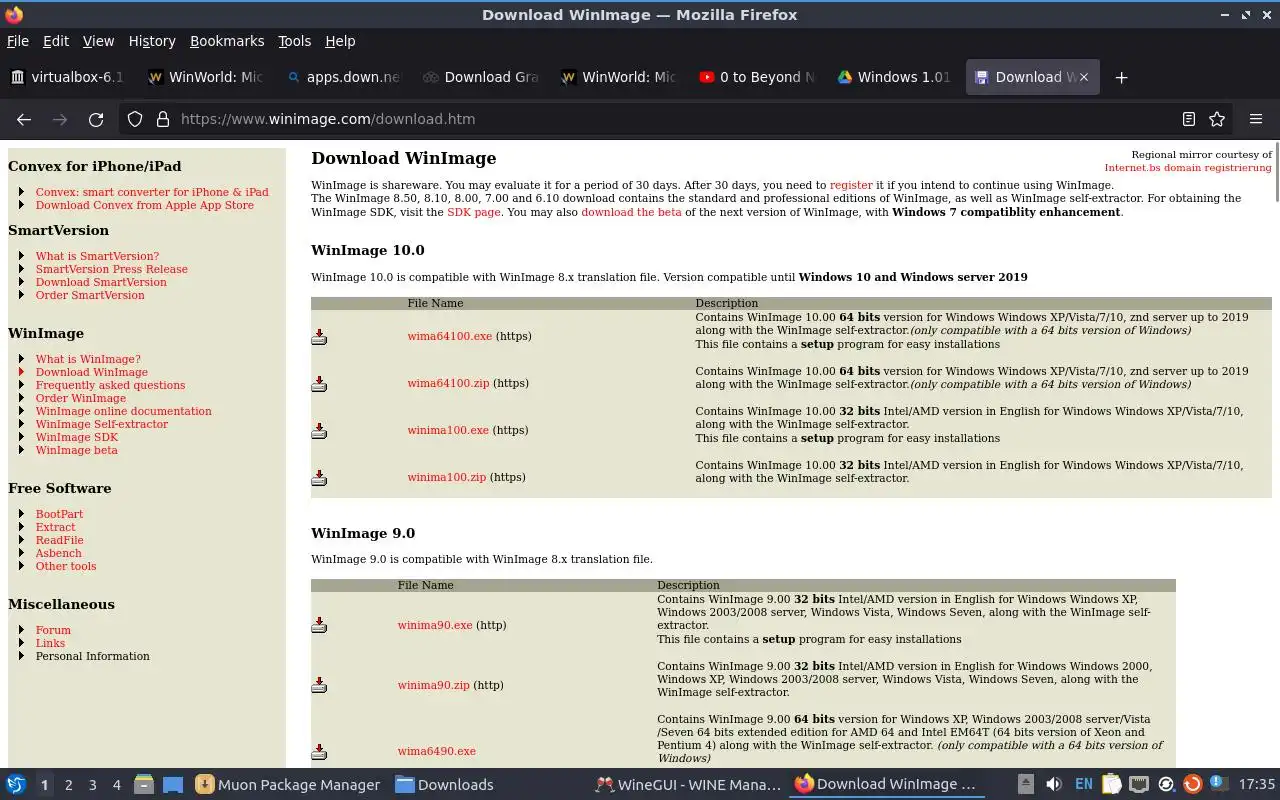Viewport: 1280px width, 800px height.
Task: Click the file manager launcher in taskbar
Action: coord(144,784)
